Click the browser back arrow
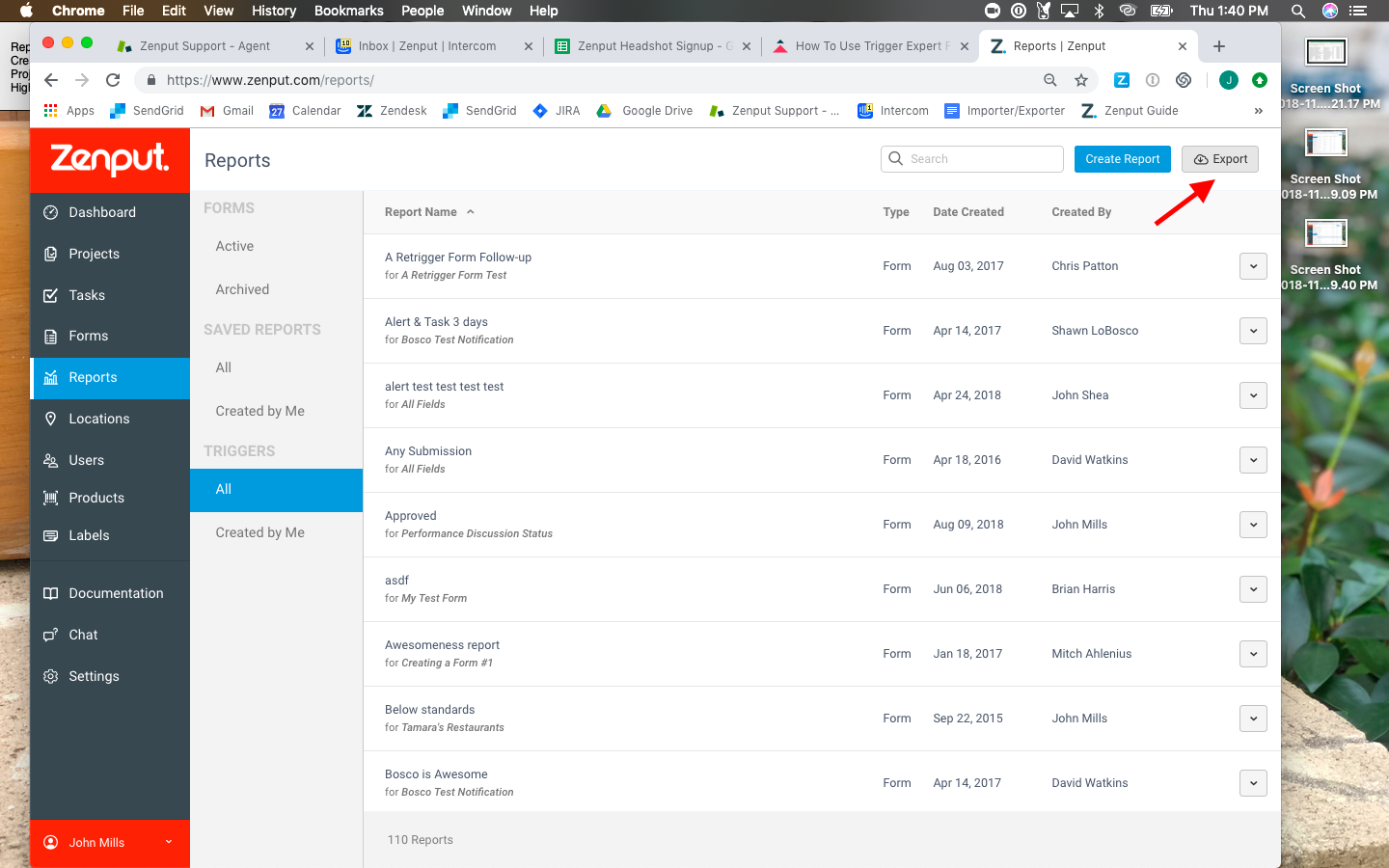The image size is (1389, 868). click(51, 80)
